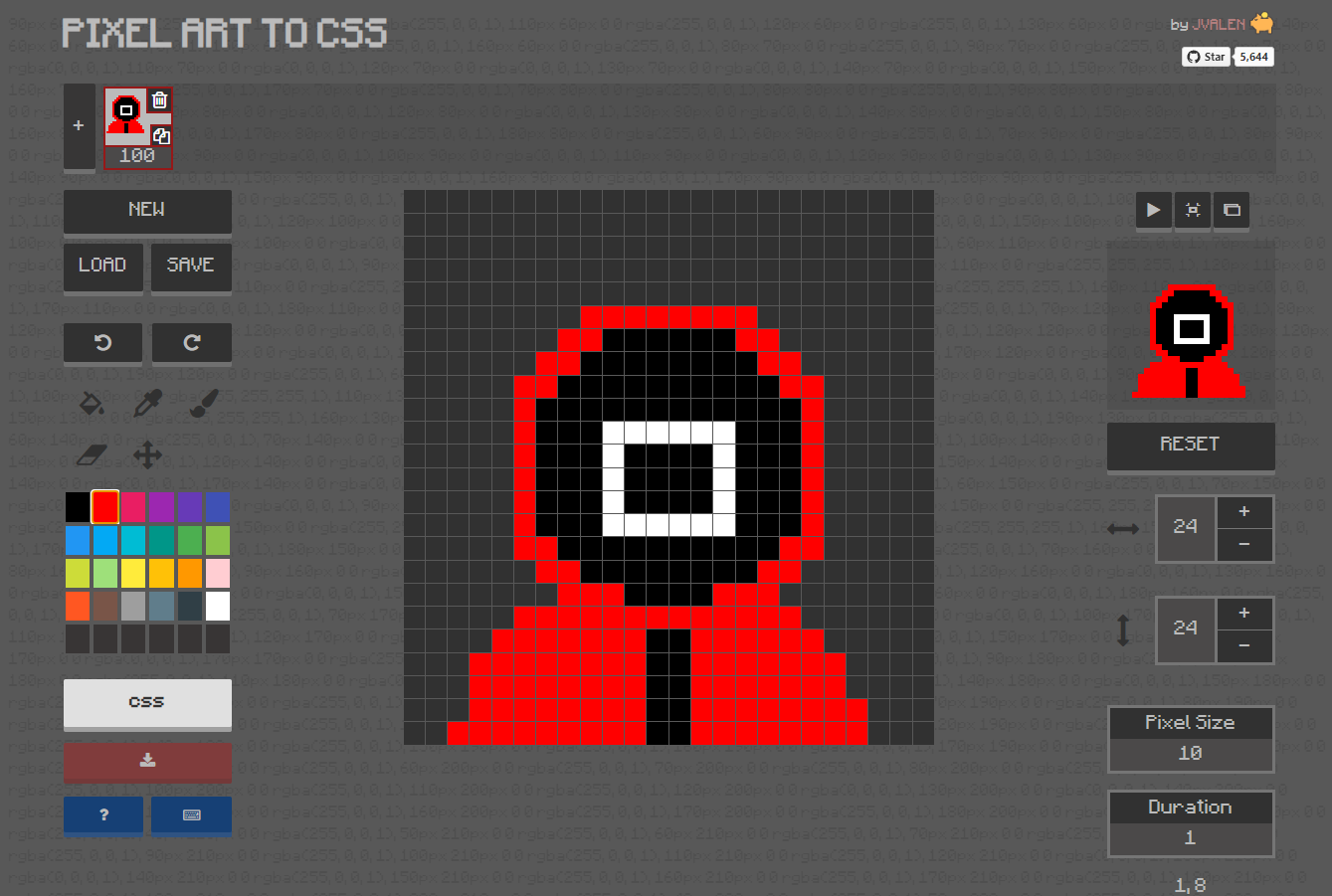Viewport: 1332px width, 896px height.
Task: Edit the Duration value field
Action: [x=1191, y=838]
